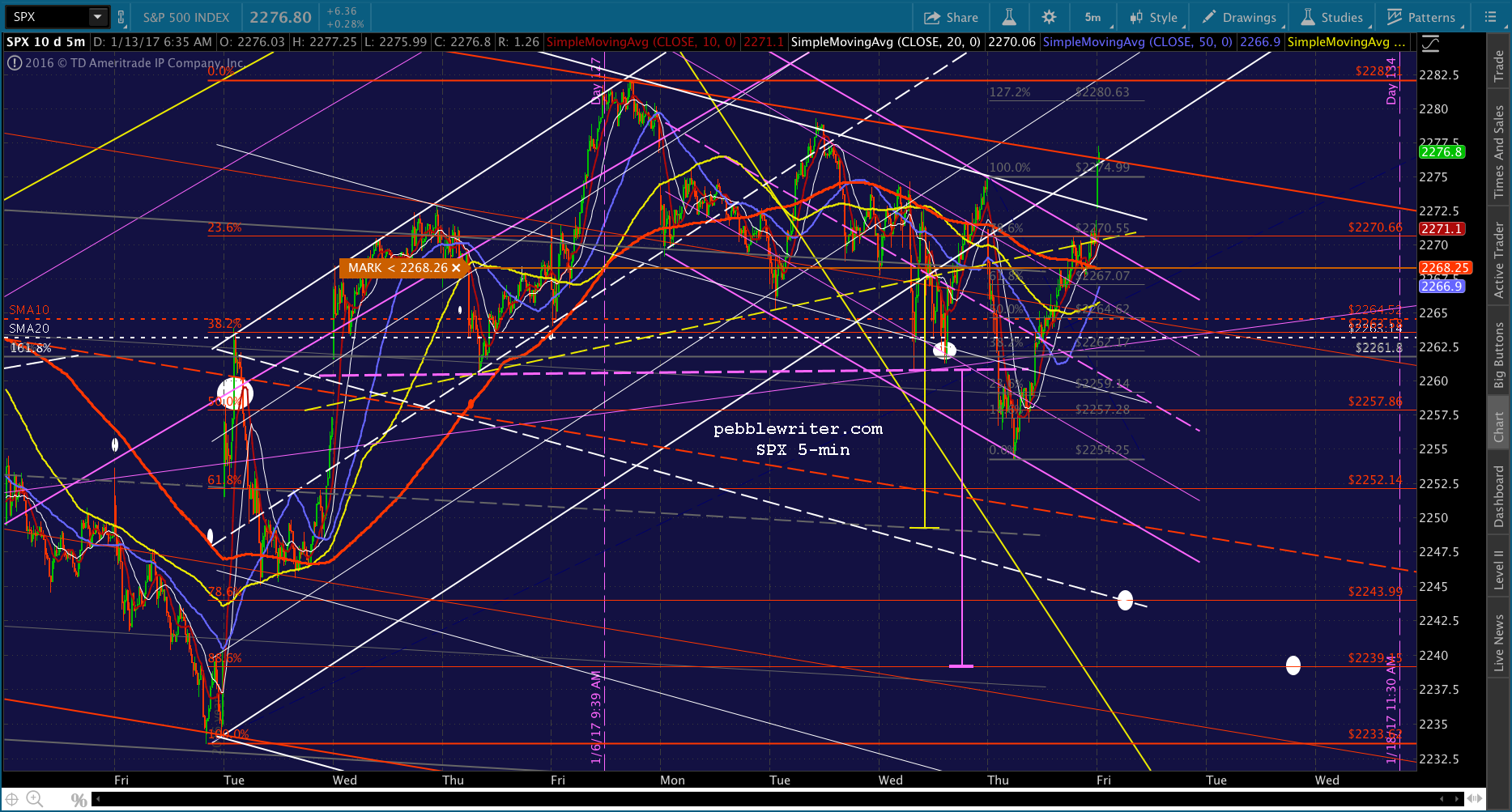Select the zoom-in magnifier tool
The width and height of the screenshot is (1512, 812).
[x=34, y=799]
